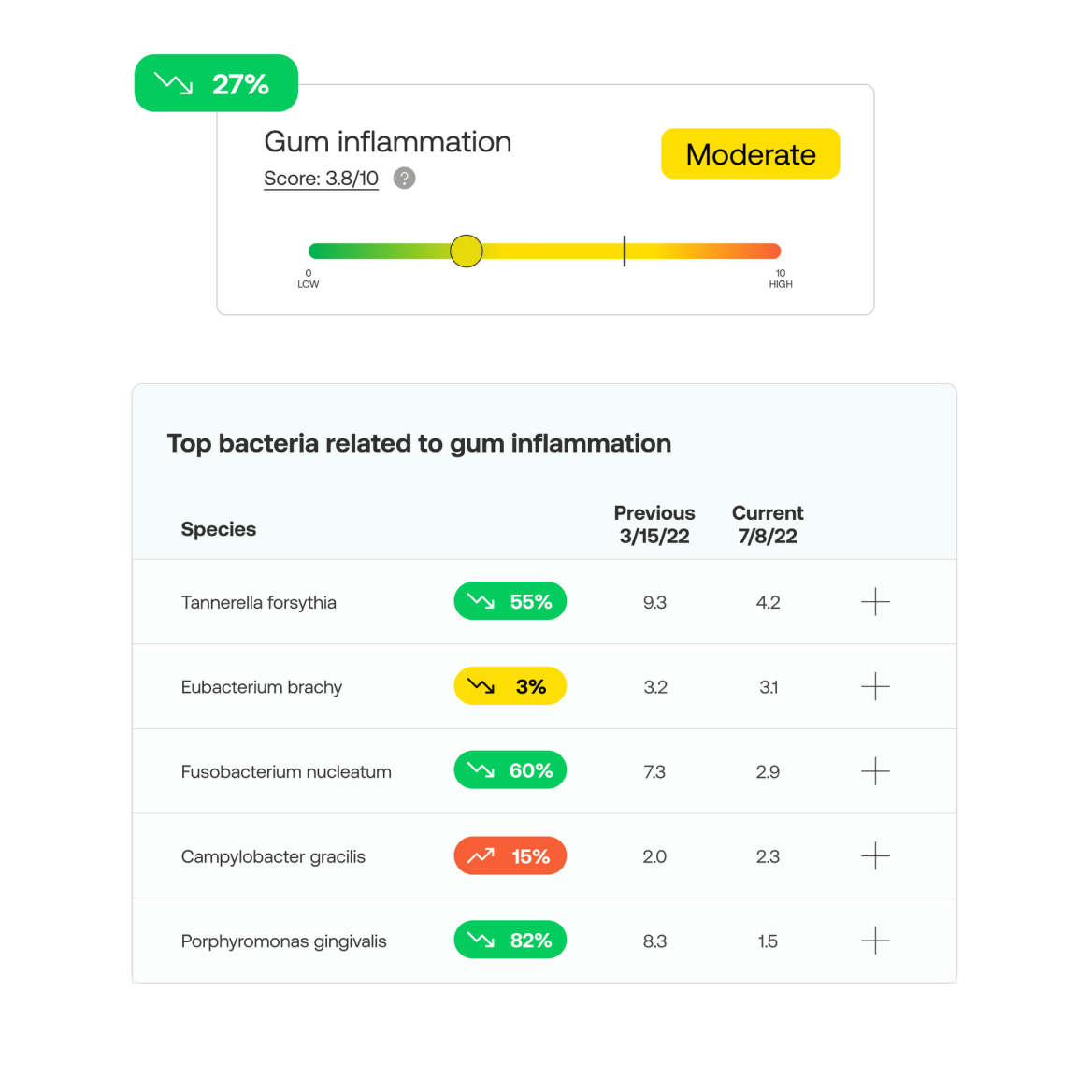Click the black marker on score bar

tap(624, 251)
